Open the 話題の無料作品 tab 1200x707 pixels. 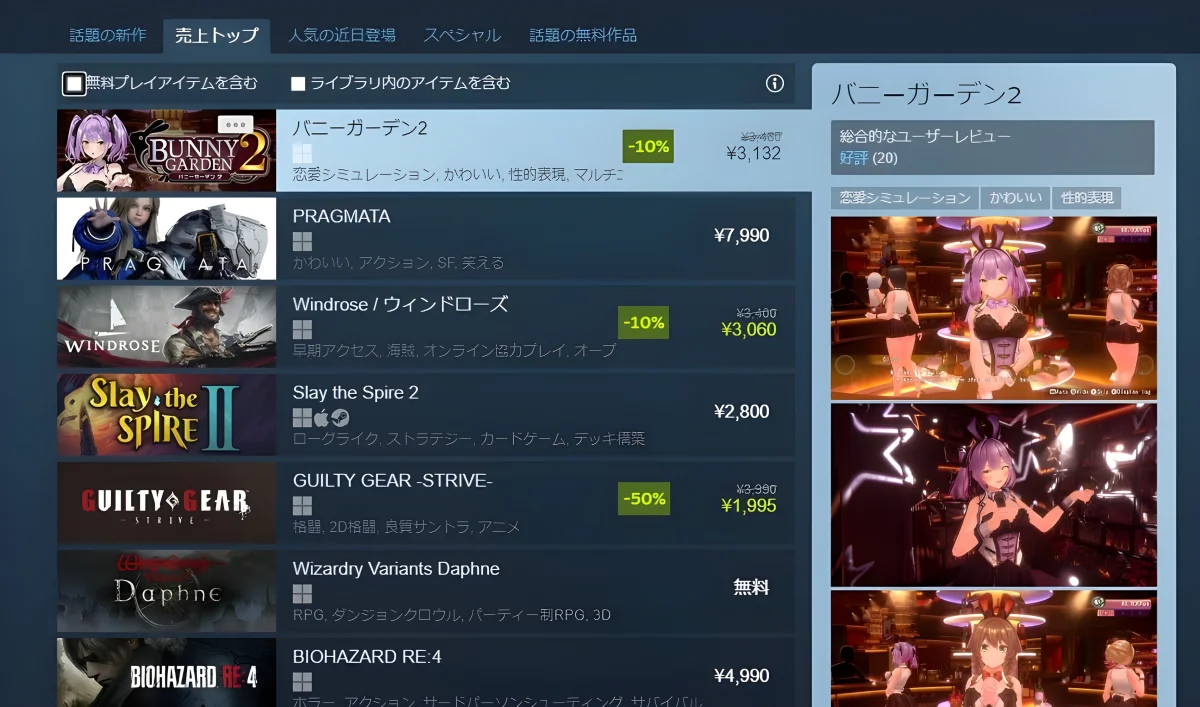[583, 35]
